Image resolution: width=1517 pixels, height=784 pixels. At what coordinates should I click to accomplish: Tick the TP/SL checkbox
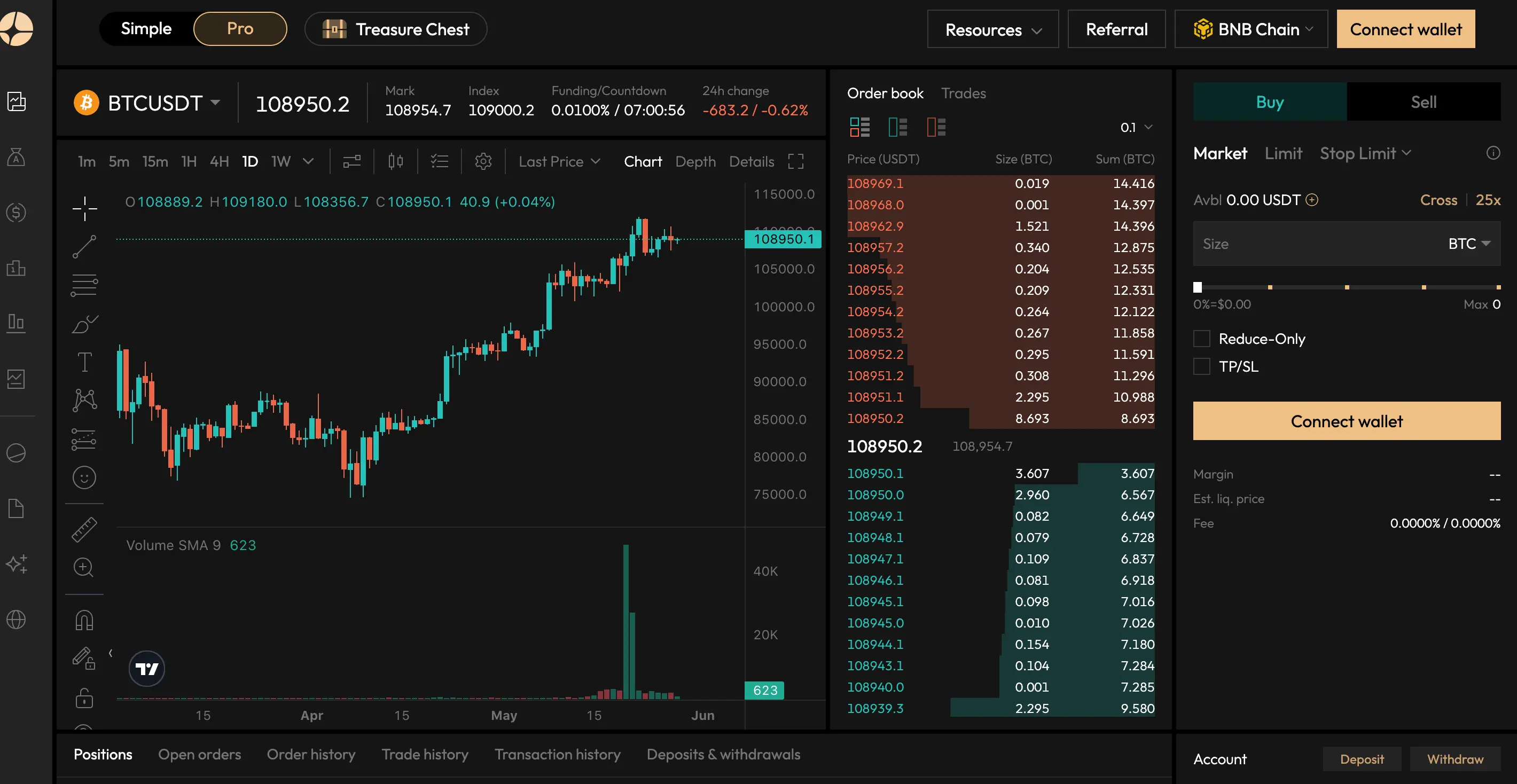[1201, 367]
